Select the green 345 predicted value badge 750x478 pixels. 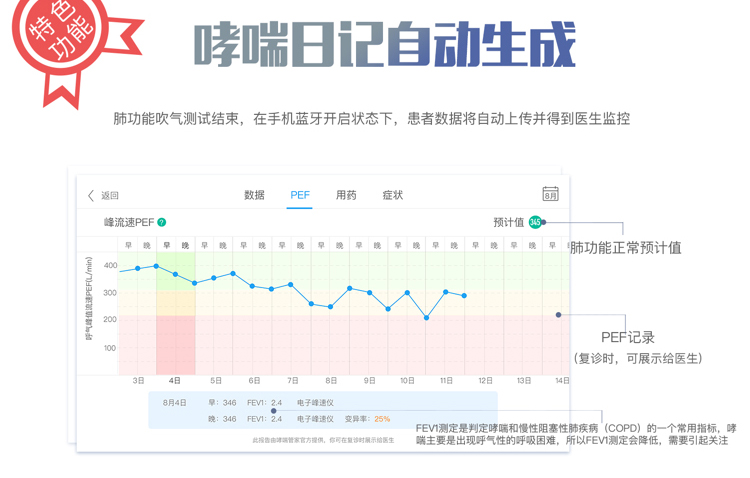tap(535, 222)
